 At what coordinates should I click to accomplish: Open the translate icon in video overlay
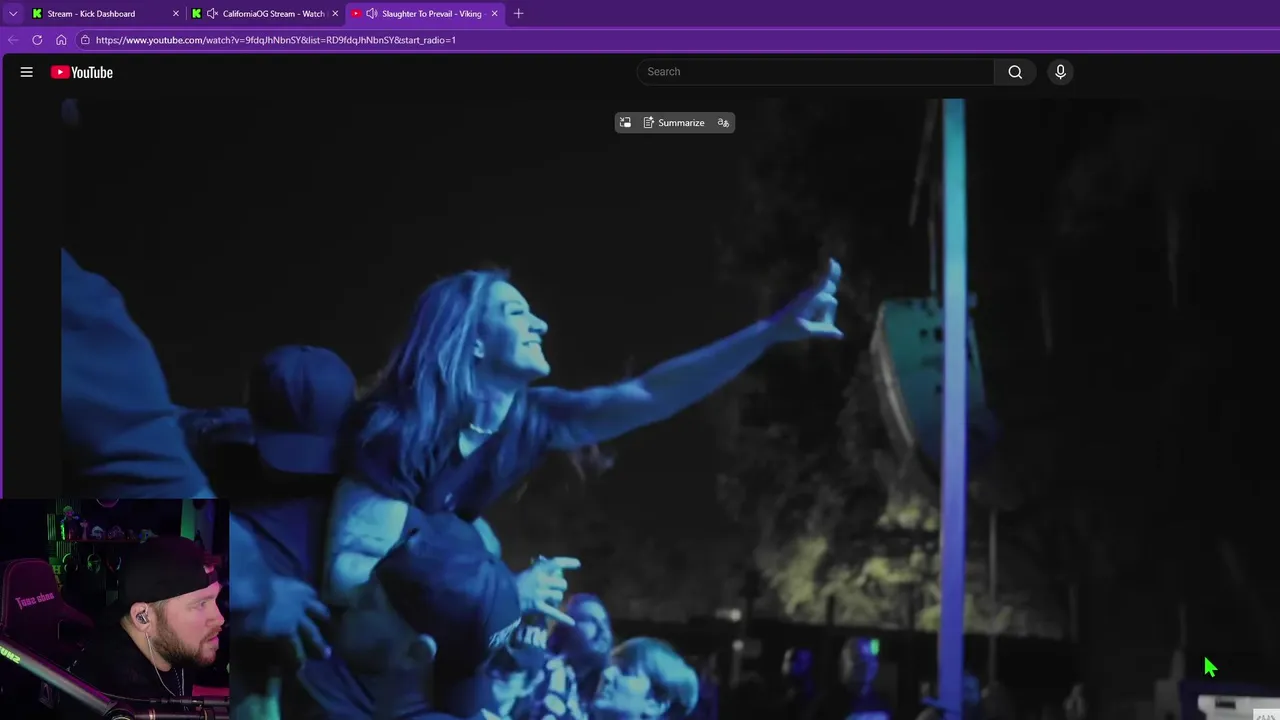pos(723,123)
